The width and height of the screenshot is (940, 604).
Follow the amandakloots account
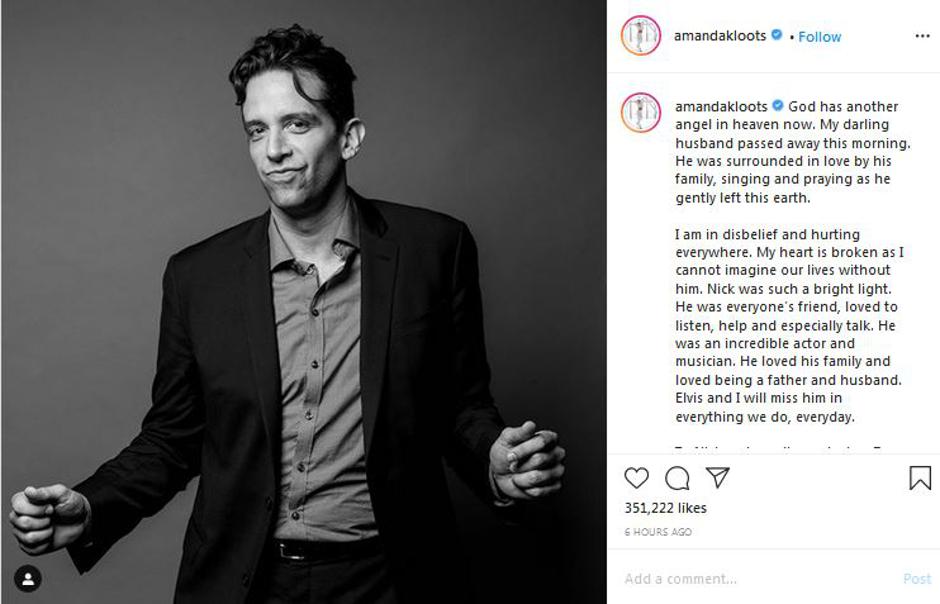[x=820, y=37]
